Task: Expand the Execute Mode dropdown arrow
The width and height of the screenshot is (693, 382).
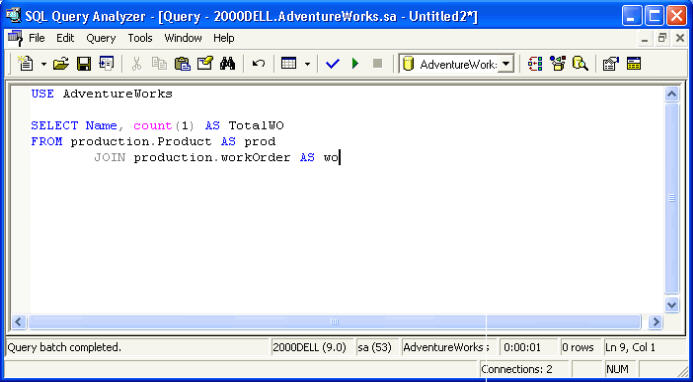Action: click(x=308, y=65)
